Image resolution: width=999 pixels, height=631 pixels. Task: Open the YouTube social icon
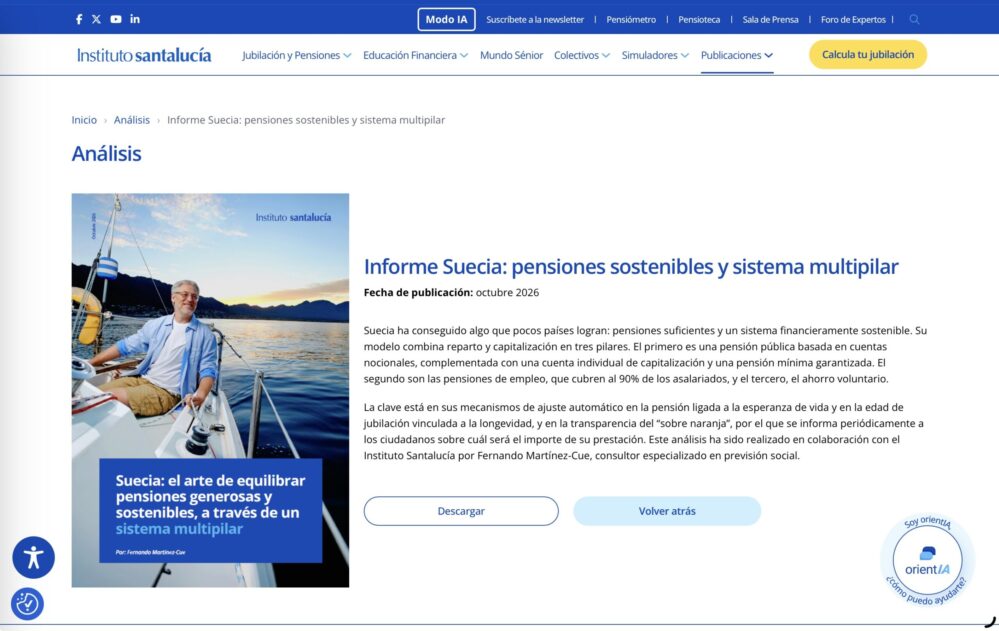pyautogui.click(x=116, y=19)
